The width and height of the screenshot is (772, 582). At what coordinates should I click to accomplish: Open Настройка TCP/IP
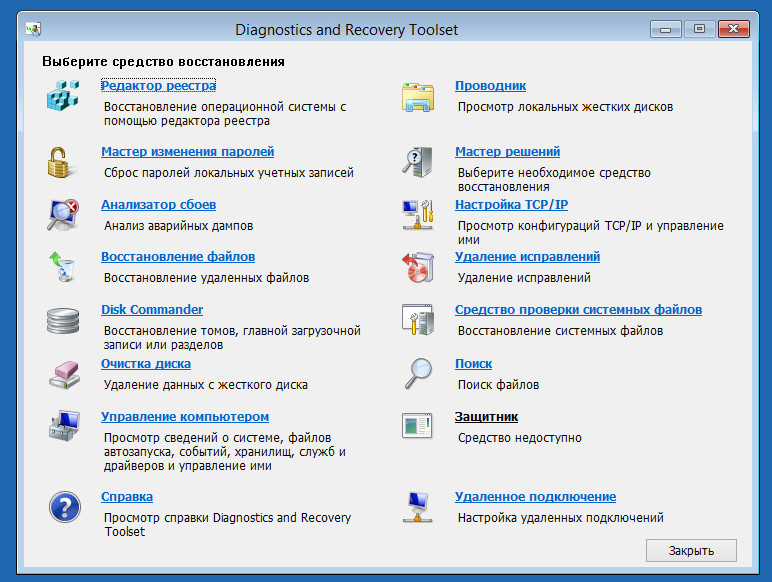point(512,204)
